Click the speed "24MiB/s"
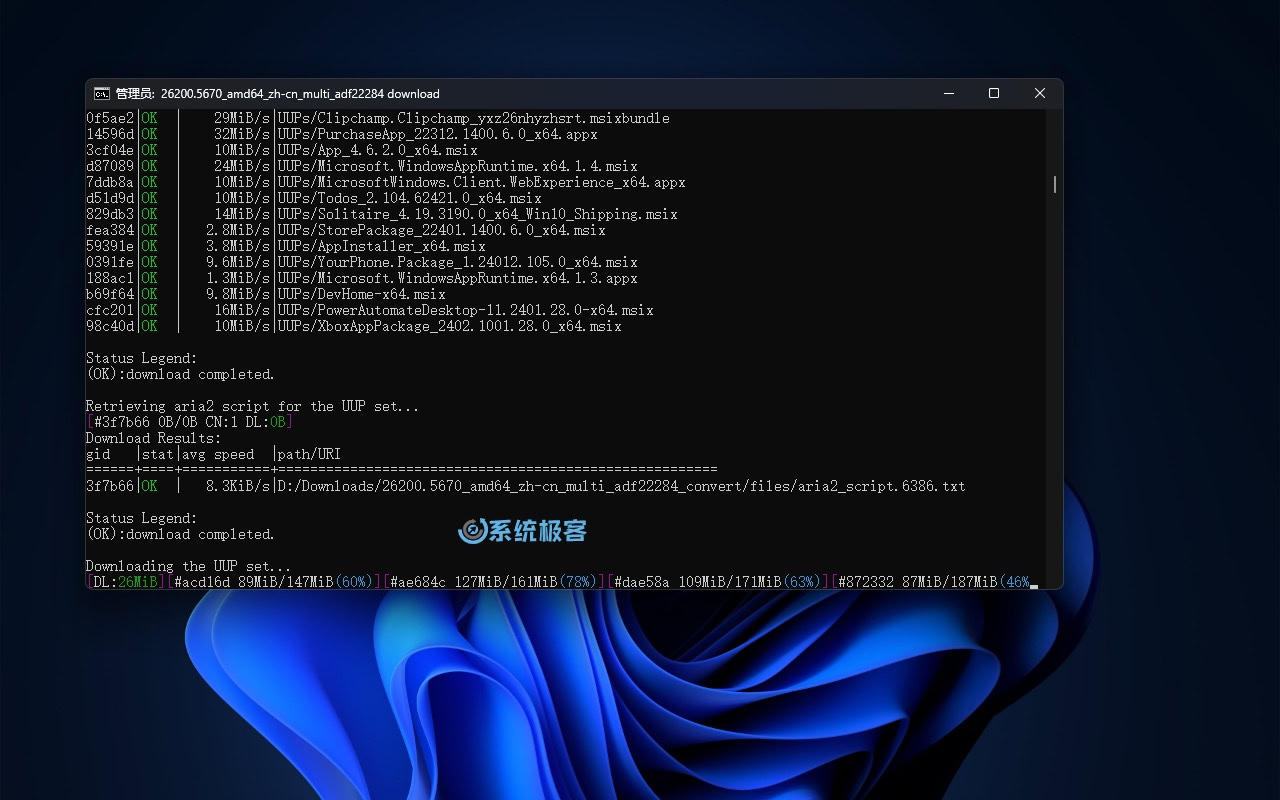This screenshot has height=800, width=1280. click(x=242, y=166)
